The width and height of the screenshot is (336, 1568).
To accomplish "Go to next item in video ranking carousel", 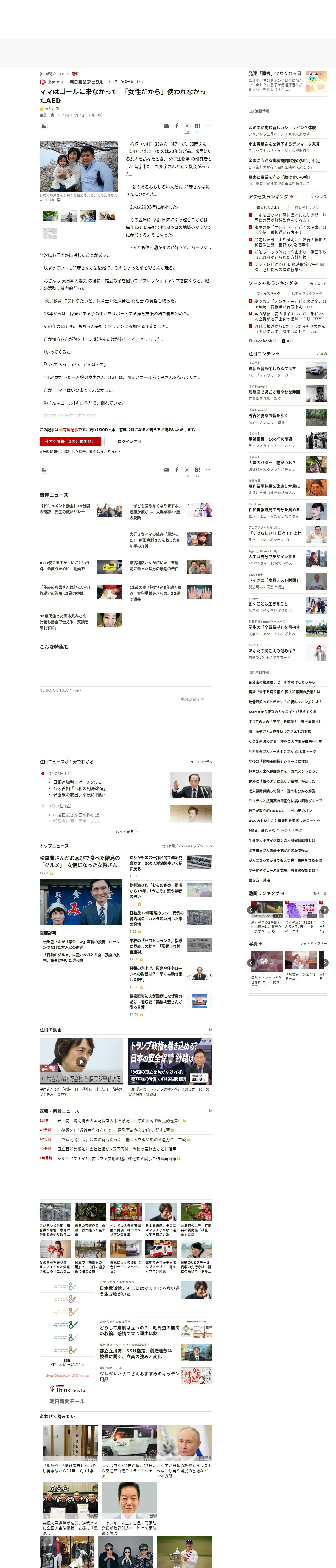I will click(x=324, y=909).
